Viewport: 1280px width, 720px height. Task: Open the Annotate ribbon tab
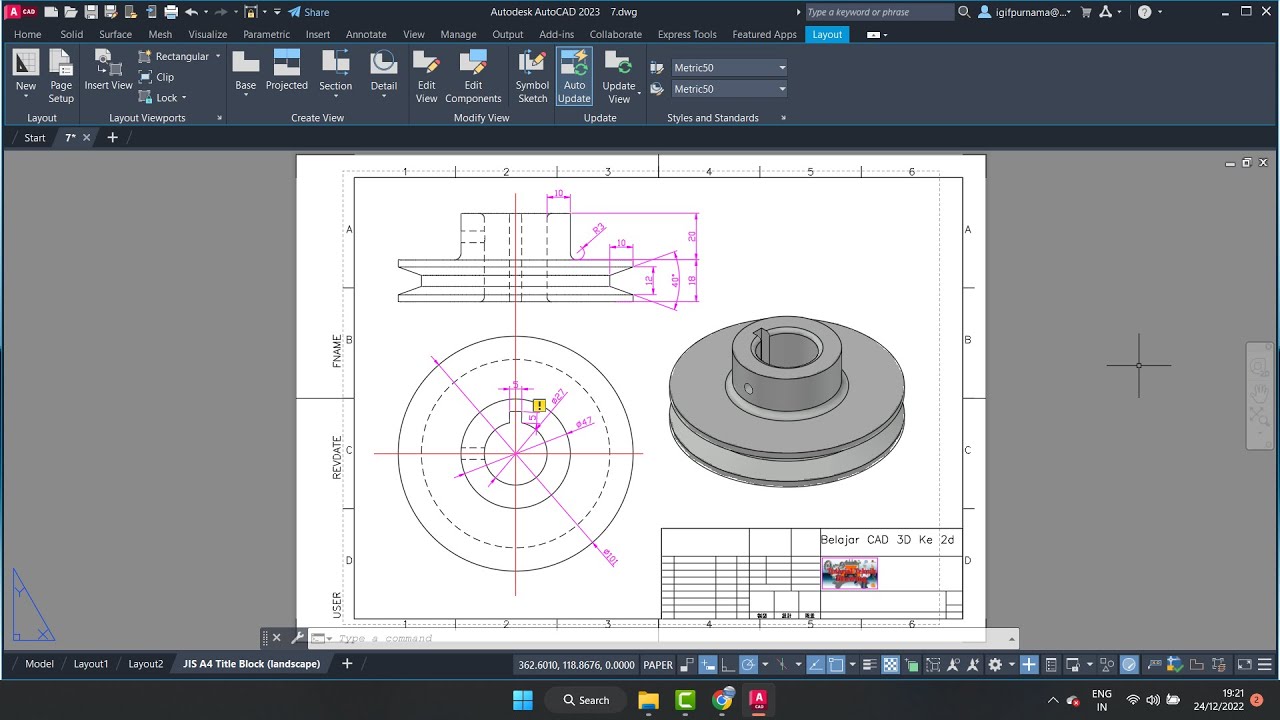click(x=366, y=34)
